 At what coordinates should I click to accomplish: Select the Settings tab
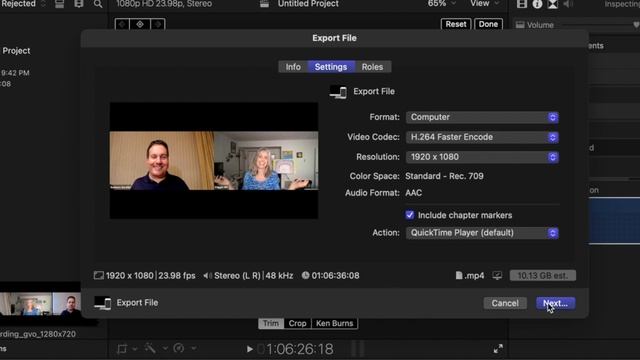point(331,67)
